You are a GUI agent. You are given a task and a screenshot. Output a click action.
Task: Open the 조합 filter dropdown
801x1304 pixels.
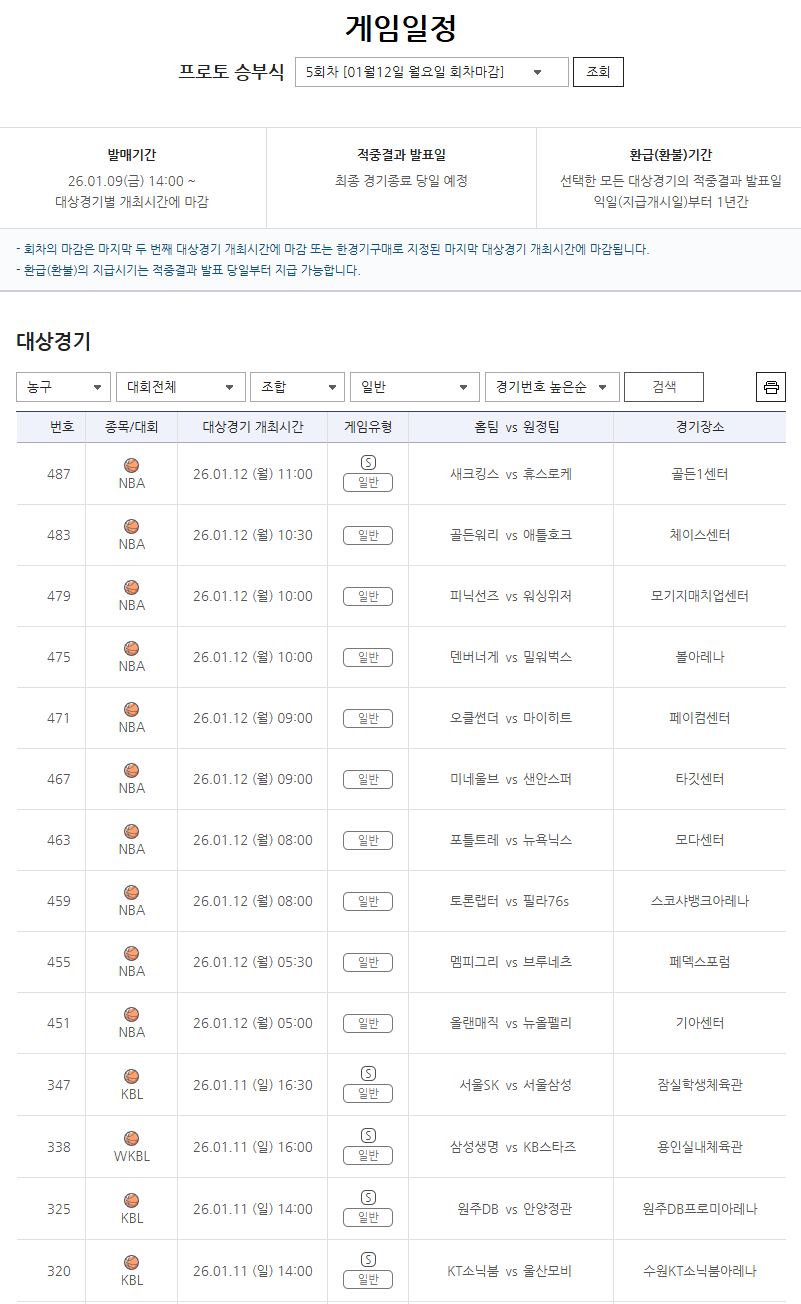point(297,386)
